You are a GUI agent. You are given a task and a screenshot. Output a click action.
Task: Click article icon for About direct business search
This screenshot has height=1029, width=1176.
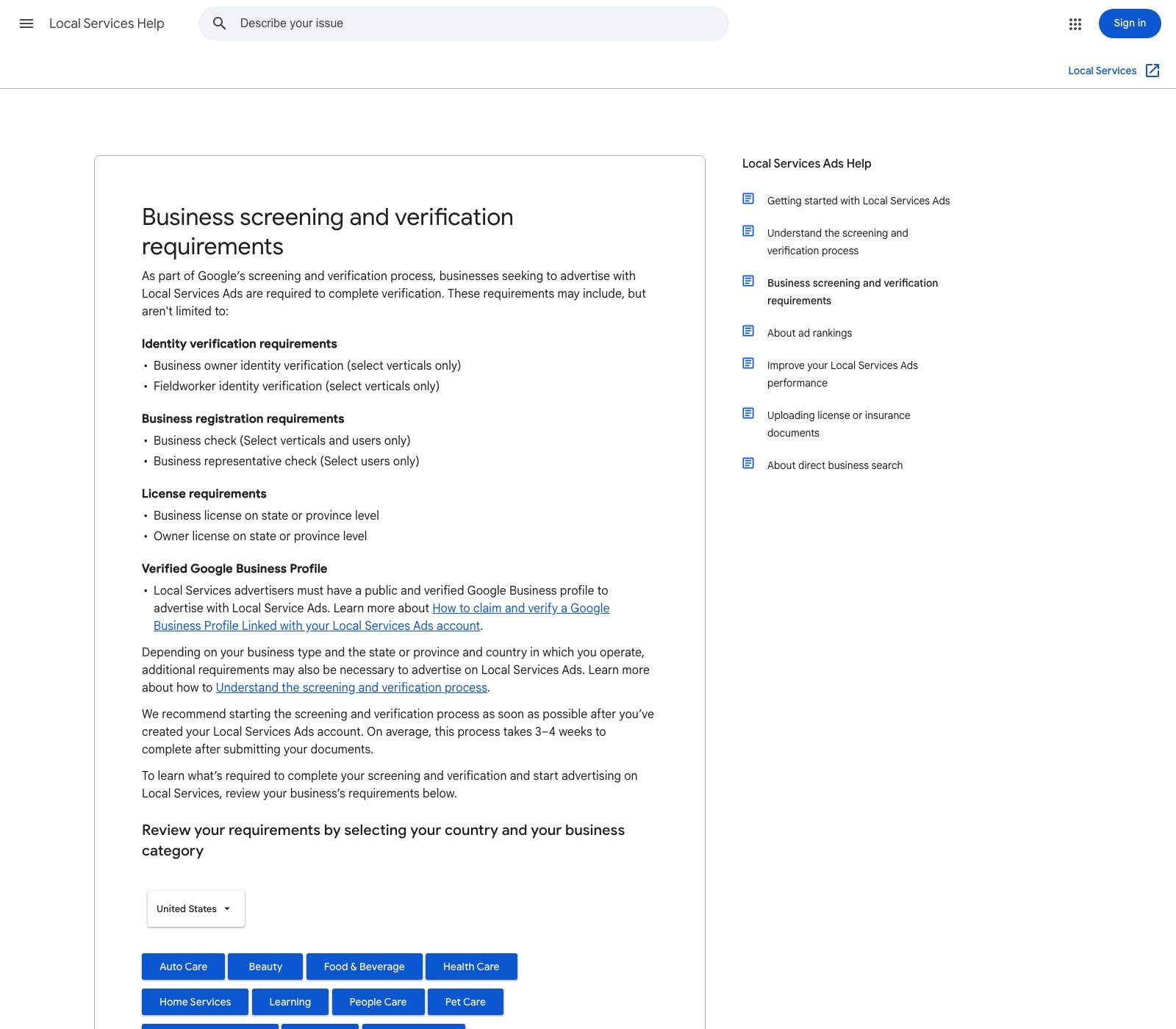pos(748,463)
